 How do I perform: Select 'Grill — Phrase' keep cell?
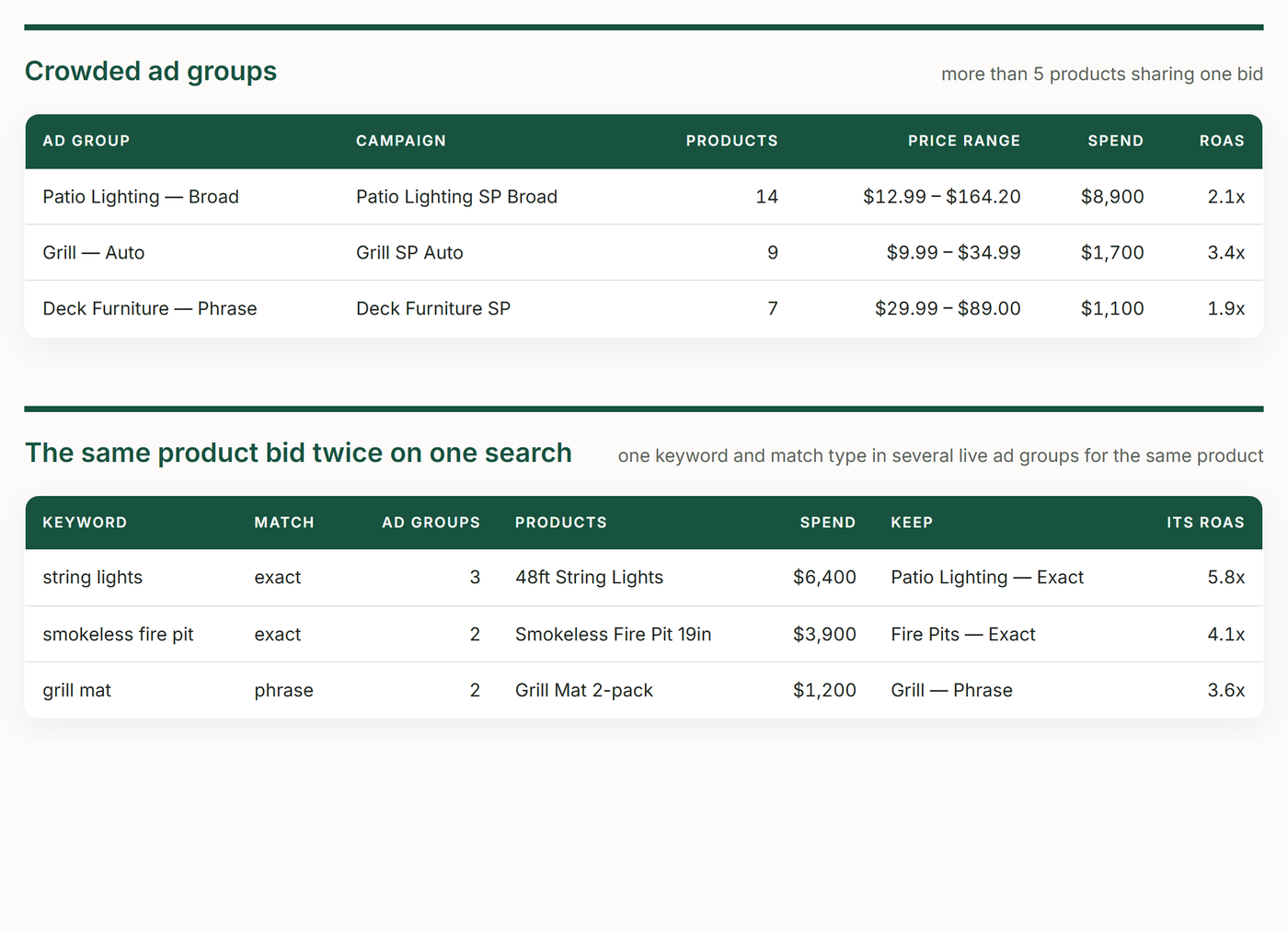pos(951,691)
